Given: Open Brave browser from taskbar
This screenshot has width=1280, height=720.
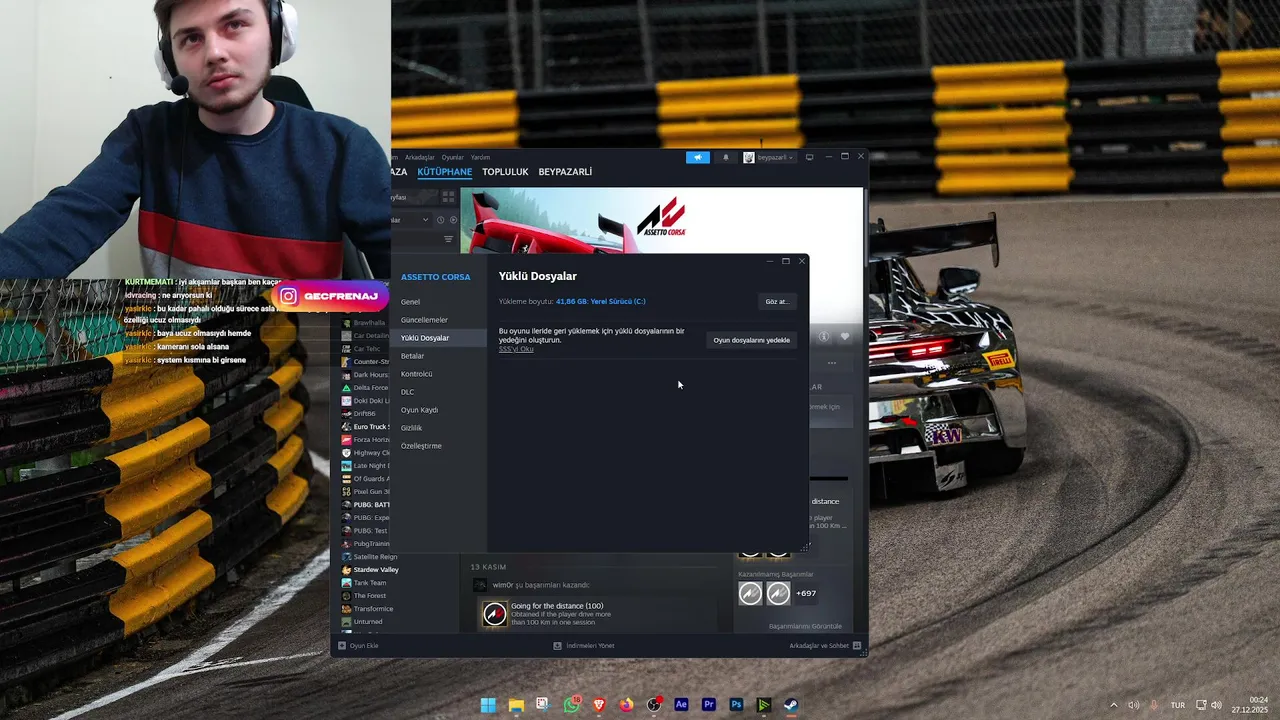Looking at the screenshot, I should pyautogui.click(x=599, y=705).
